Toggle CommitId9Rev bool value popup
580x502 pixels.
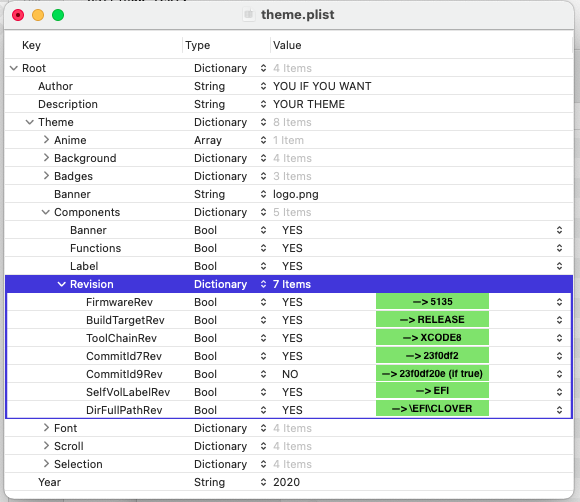[x=559, y=374]
